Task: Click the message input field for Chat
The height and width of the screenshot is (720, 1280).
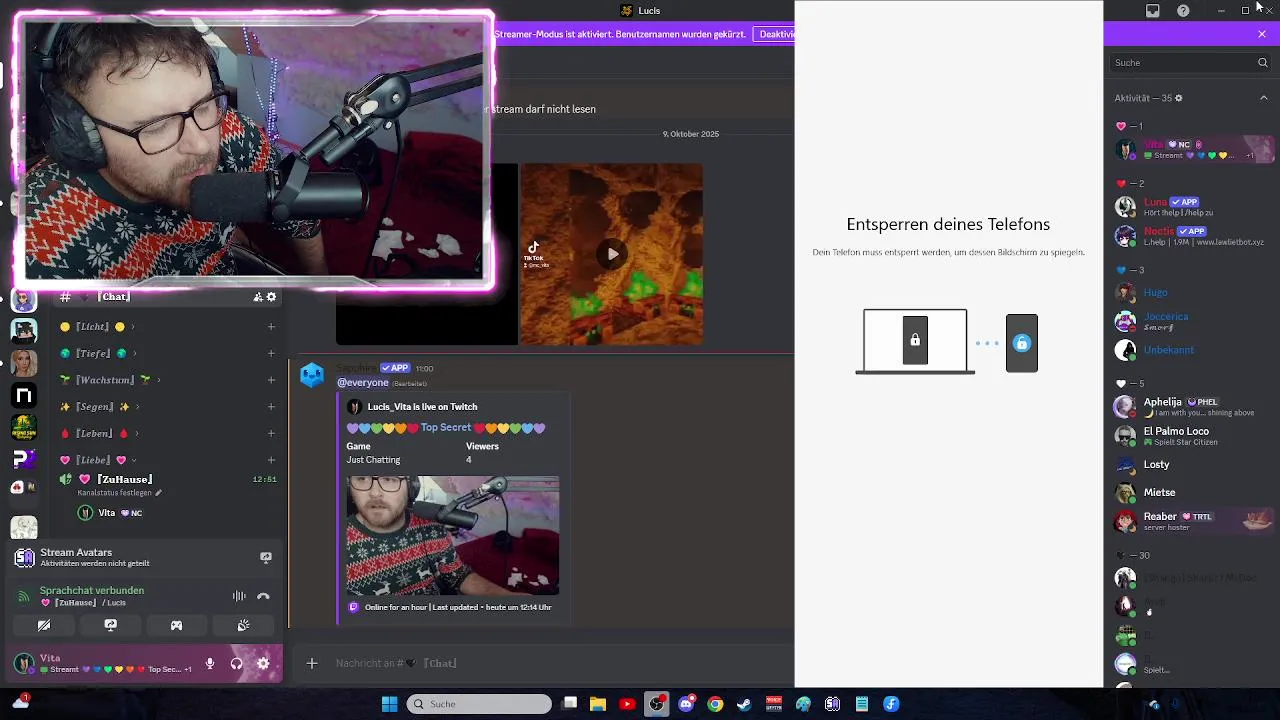Action: (x=560, y=663)
